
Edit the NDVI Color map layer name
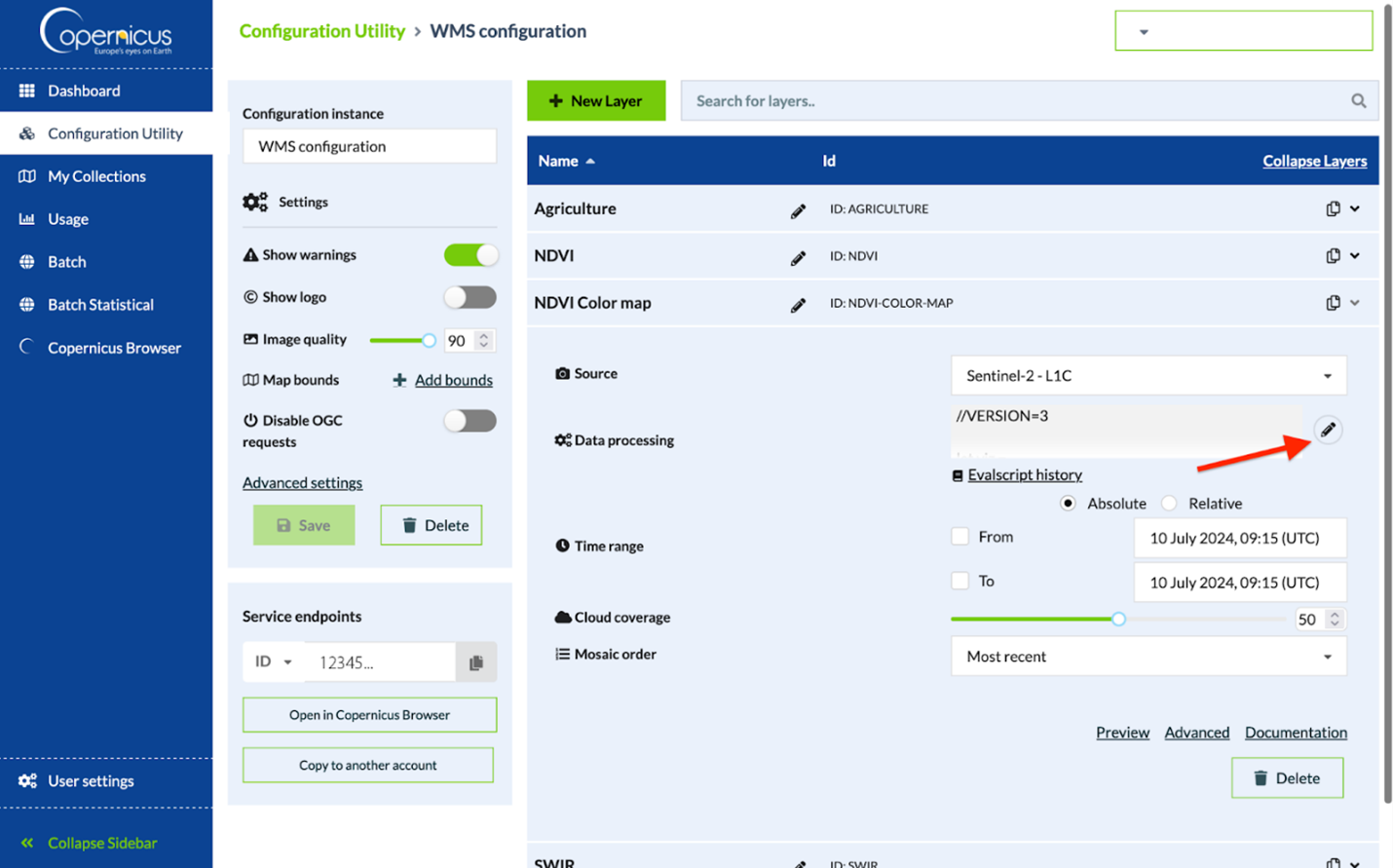(x=798, y=305)
